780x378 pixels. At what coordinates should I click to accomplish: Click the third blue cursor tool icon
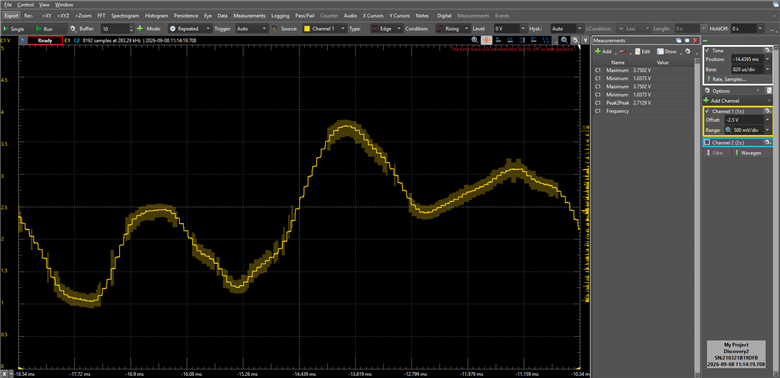[522, 40]
